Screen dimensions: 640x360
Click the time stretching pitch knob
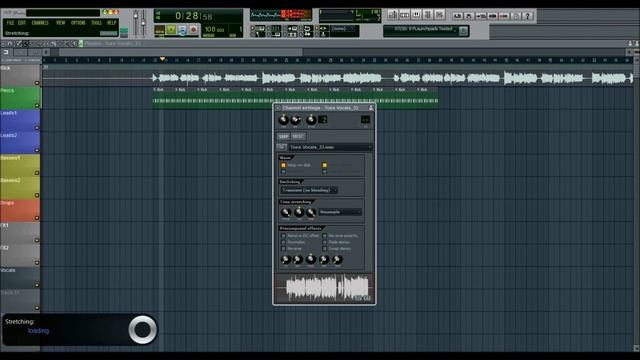coord(286,212)
